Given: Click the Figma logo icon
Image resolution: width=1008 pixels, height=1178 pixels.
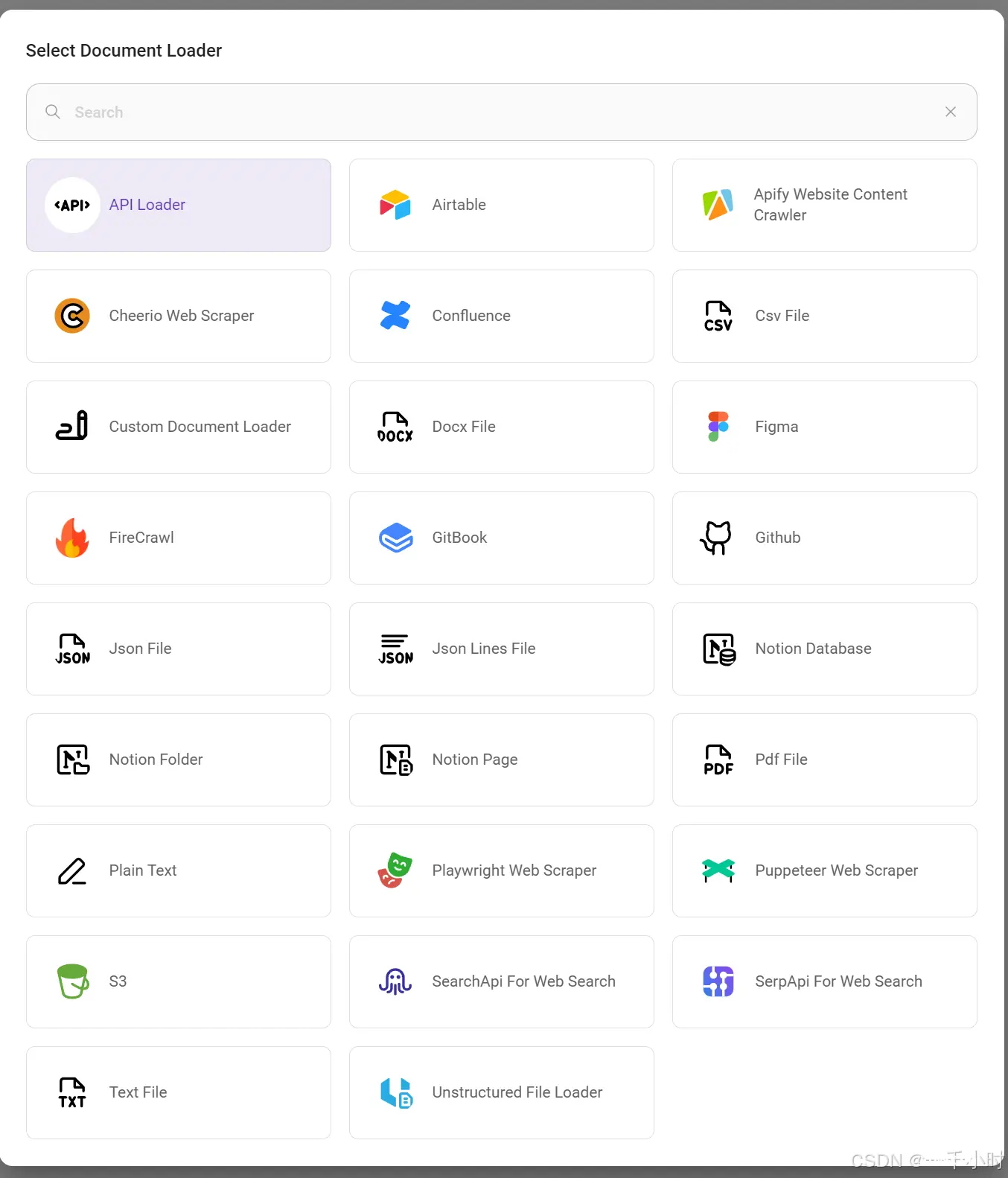Looking at the screenshot, I should tap(718, 427).
